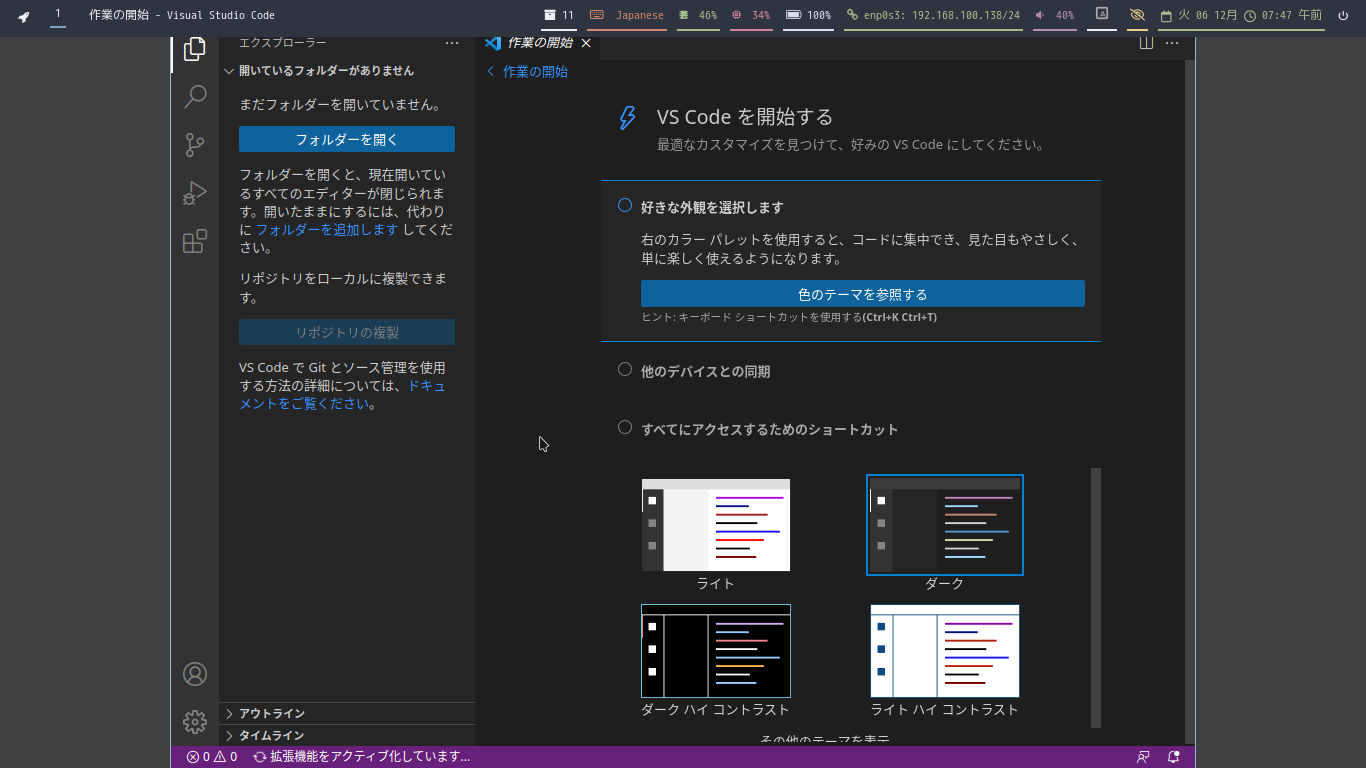
Task: Click the crossed-out eye icon in system bar
Action: click(1137, 15)
